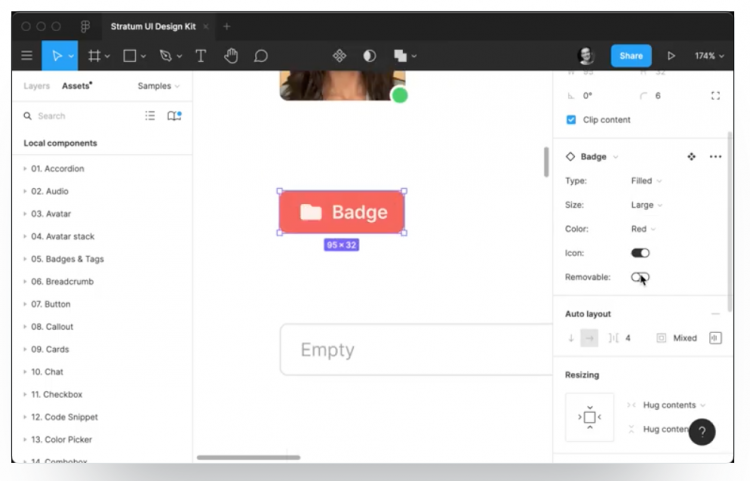This screenshot has height=481, width=750.
Task: Click the Search magnifier icon
Action: tap(28, 116)
